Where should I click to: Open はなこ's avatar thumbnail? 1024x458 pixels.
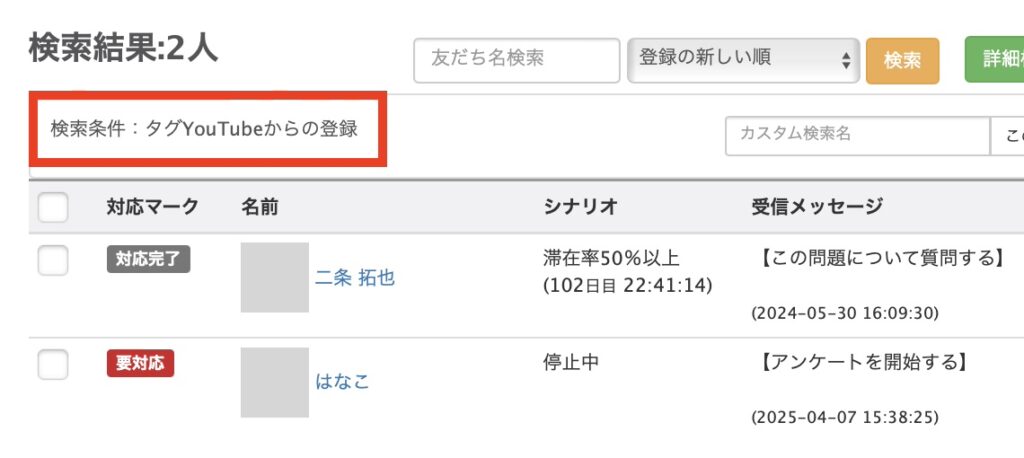click(274, 382)
